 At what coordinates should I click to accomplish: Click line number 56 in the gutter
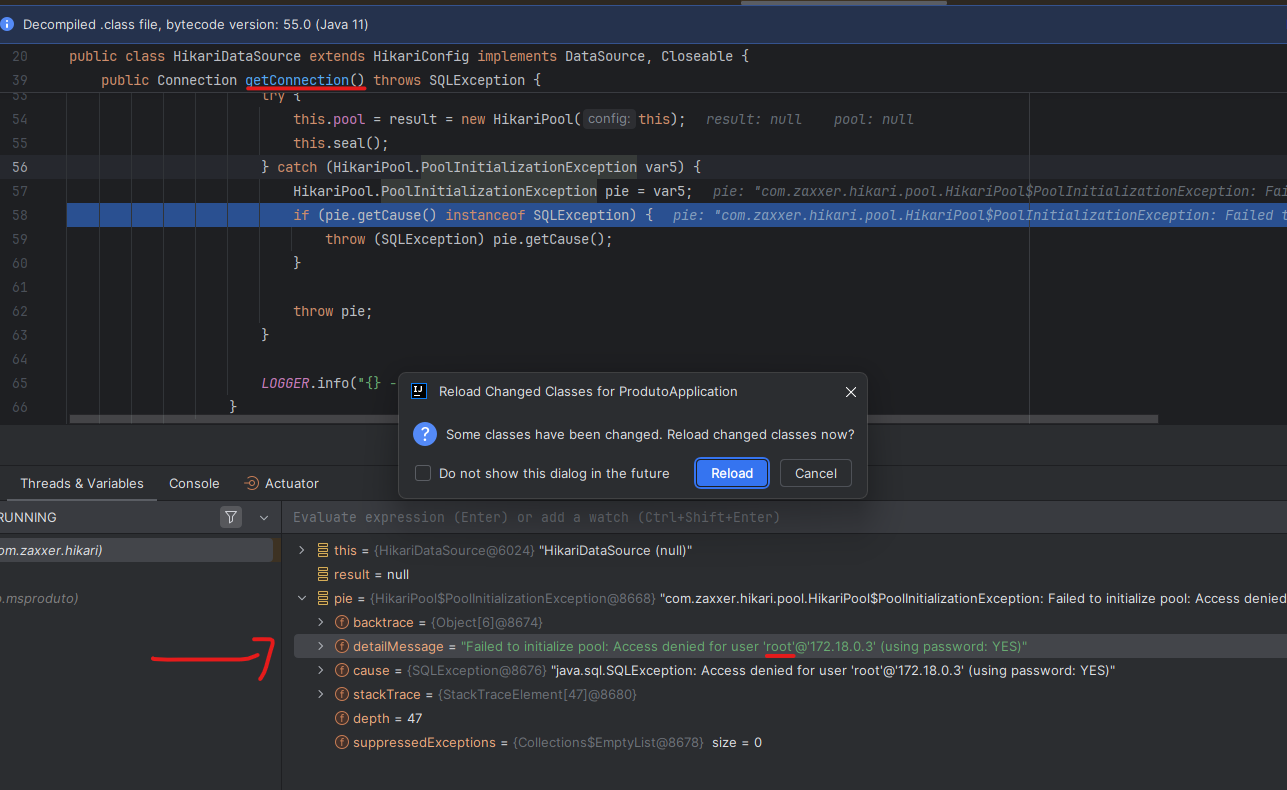click(20, 167)
